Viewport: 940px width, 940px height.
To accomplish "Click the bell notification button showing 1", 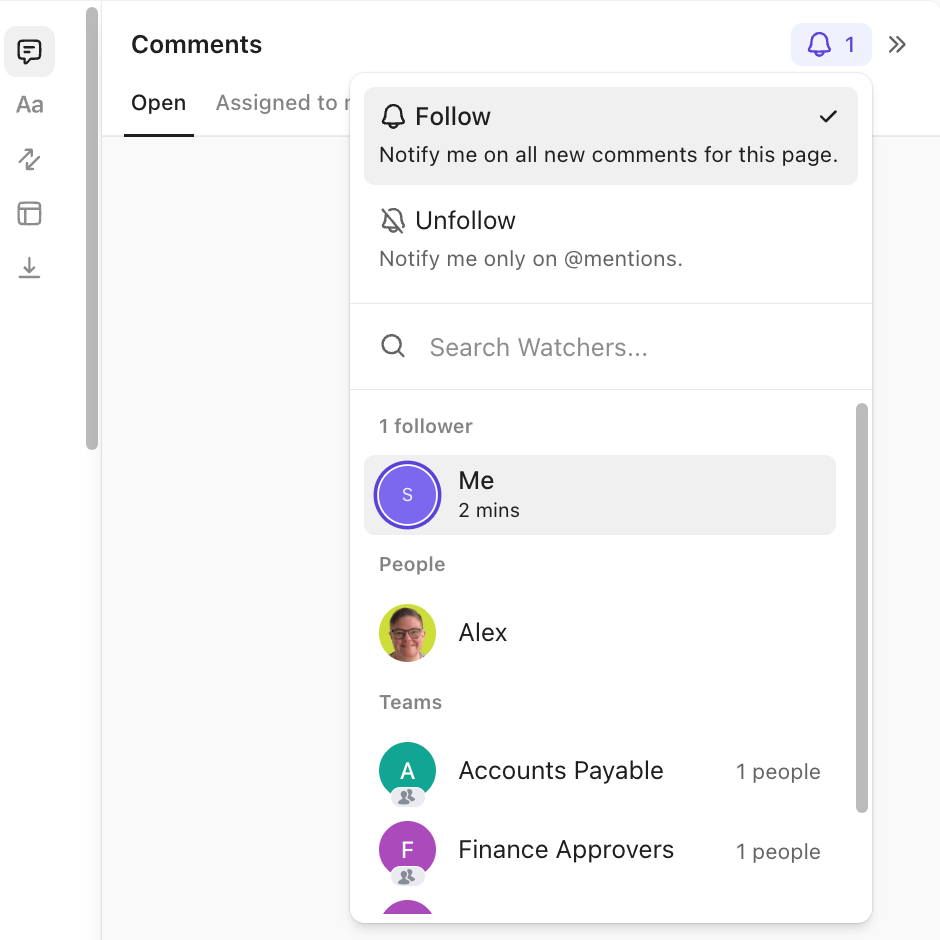I will tap(831, 44).
